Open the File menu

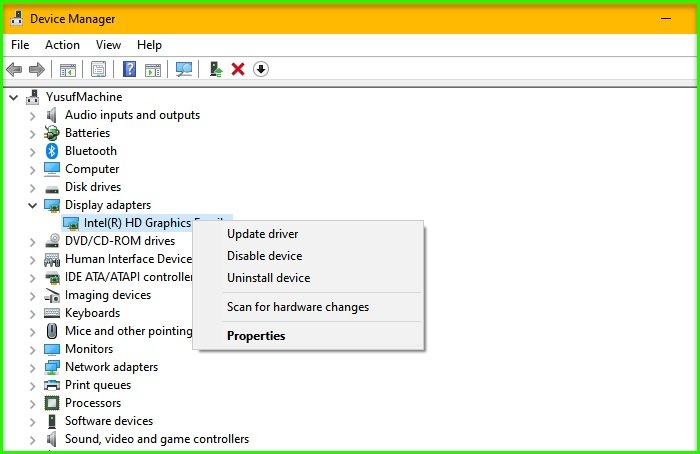pyautogui.click(x=20, y=45)
